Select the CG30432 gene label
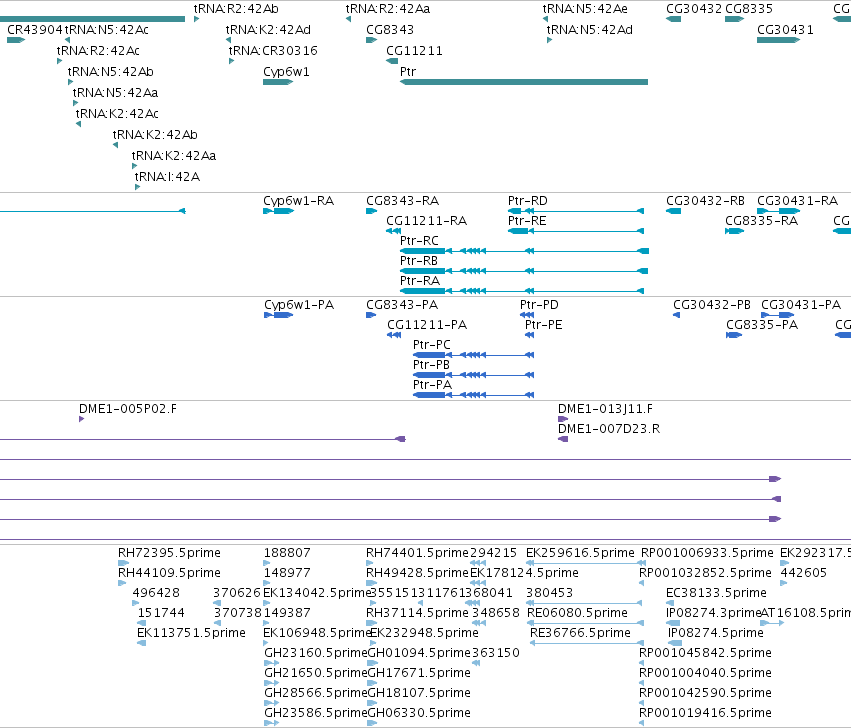This screenshot has width=851, height=728. click(x=694, y=9)
